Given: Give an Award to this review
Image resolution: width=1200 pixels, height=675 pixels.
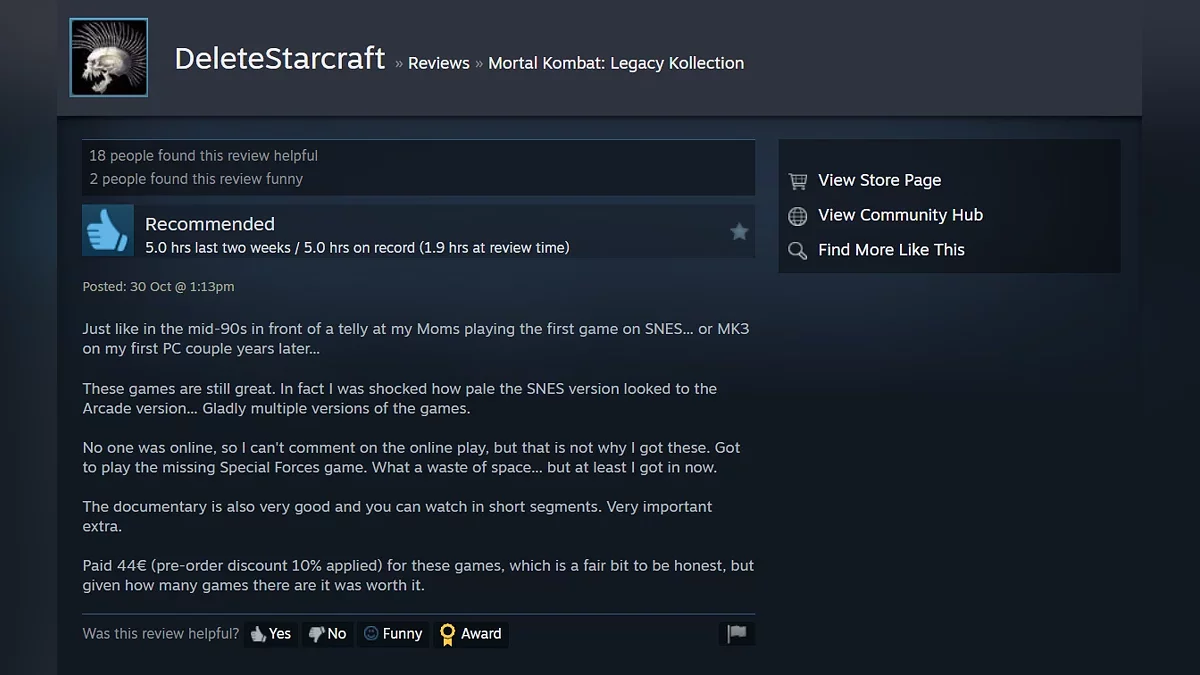Looking at the screenshot, I should click(471, 634).
